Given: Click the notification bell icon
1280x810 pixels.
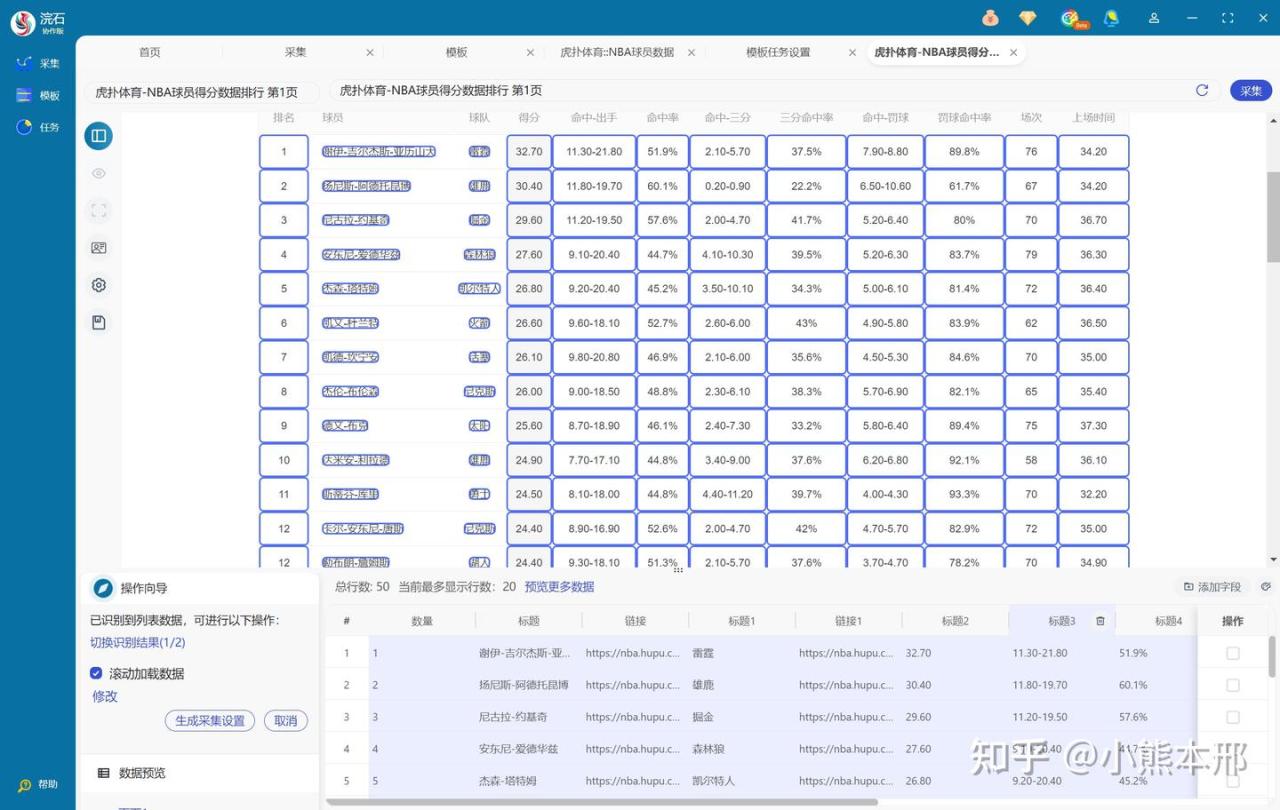Looking at the screenshot, I should click(x=1111, y=18).
